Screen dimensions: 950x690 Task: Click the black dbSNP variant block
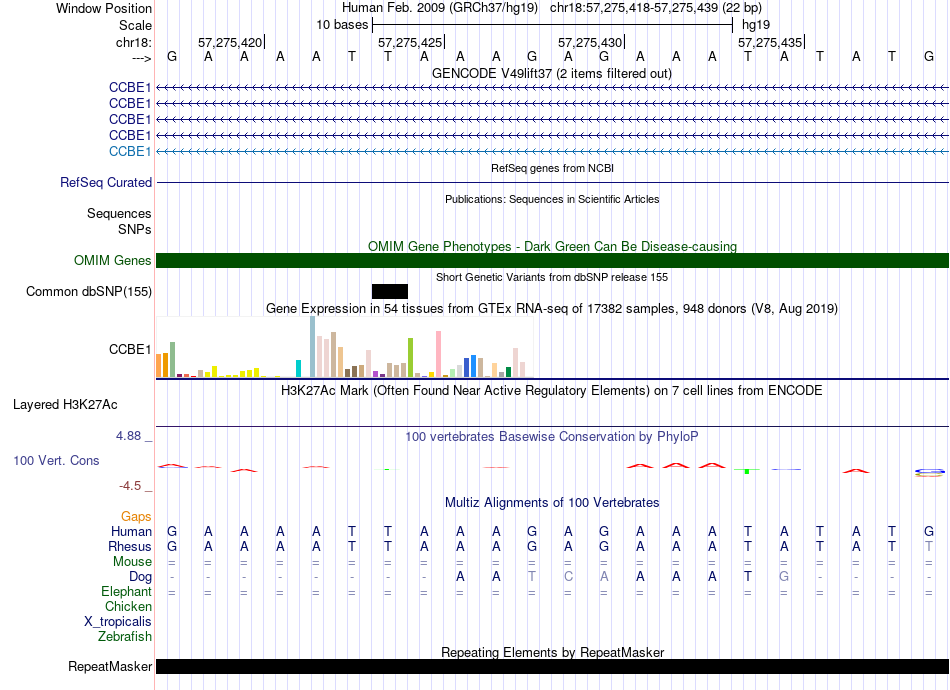(x=390, y=291)
